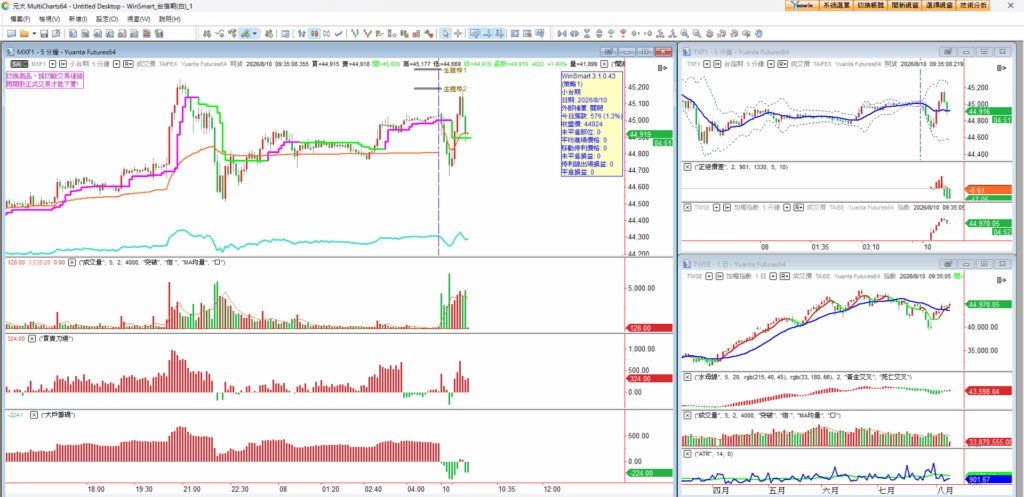
Task: Click the magenta notice text in MXF1 chart
Action: 46,80
